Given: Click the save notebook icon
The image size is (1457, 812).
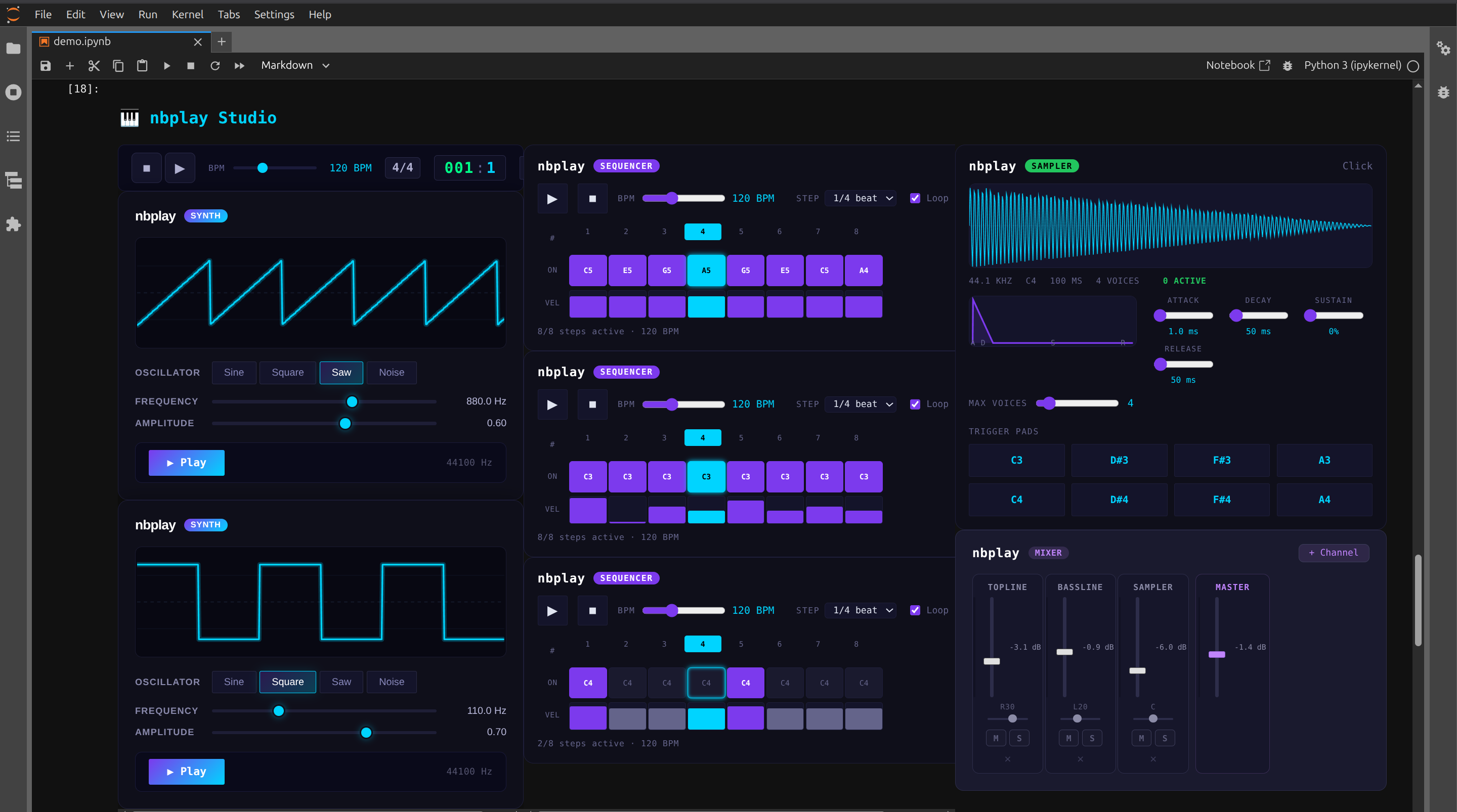Looking at the screenshot, I should (45, 66).
